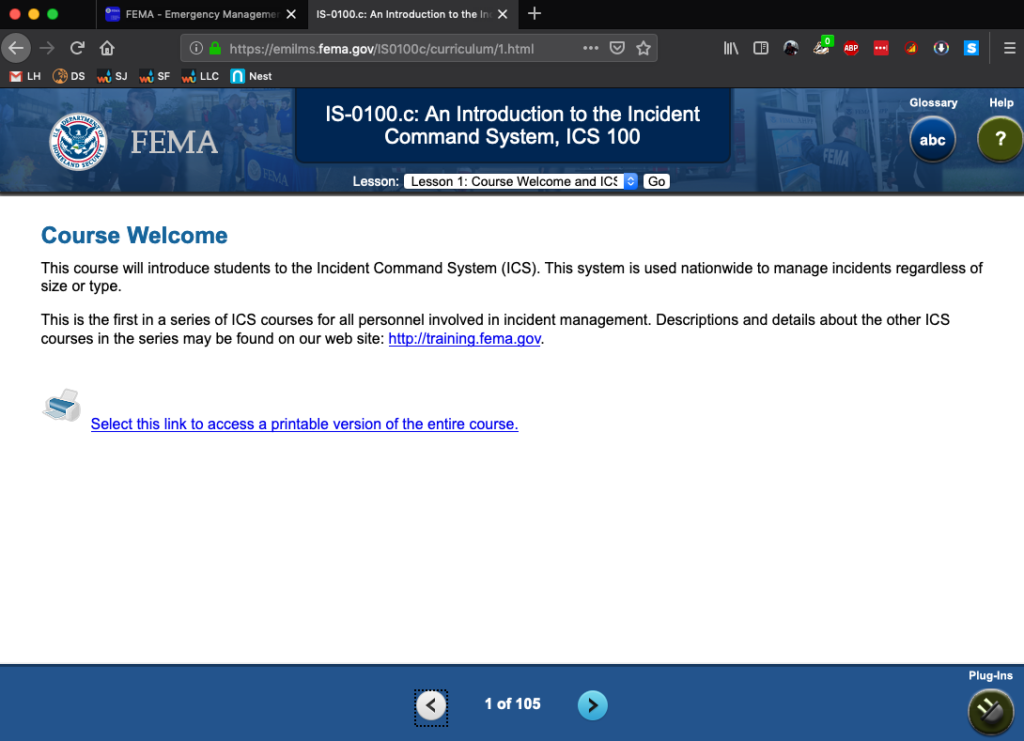
Task: Open the Plug-Ins icon
Action: point(990,711)
